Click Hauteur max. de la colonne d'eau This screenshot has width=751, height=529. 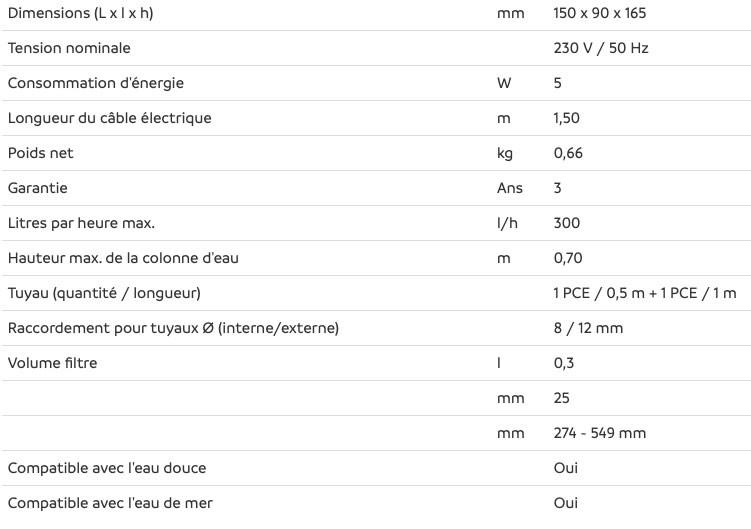pyautogui.click(x=123, y=258)
